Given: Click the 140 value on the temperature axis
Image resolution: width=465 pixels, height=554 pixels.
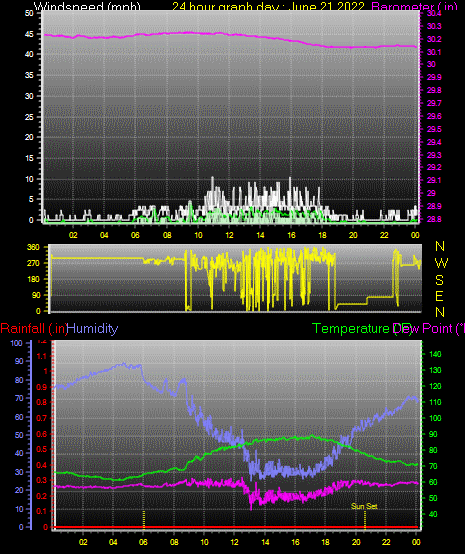Looking at the screenshot, I should 435,354.
